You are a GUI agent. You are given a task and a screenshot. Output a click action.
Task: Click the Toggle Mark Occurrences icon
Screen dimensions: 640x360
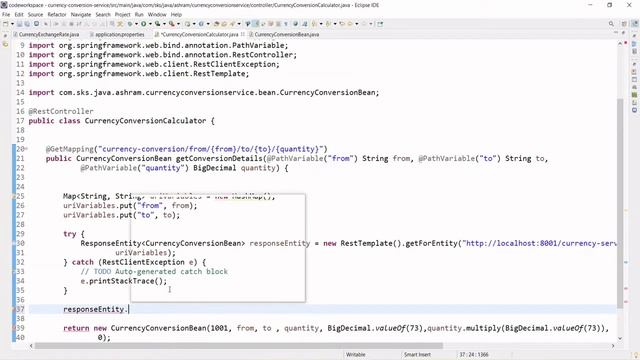[x=256, y=24]
